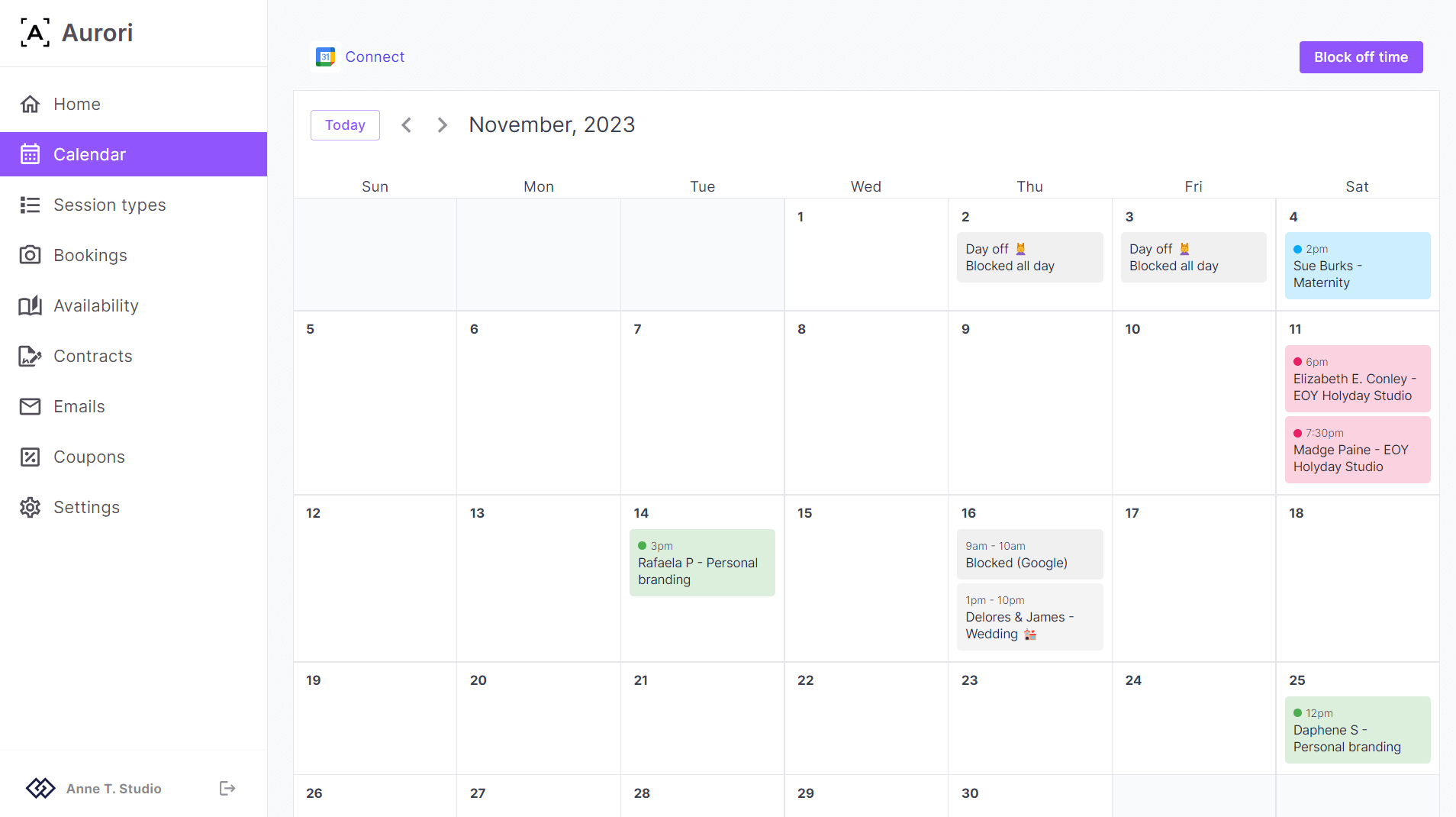The width and height of the screenshot is (1456, 817).
Task: Open the Availability page icon
Action: [30, 305]
